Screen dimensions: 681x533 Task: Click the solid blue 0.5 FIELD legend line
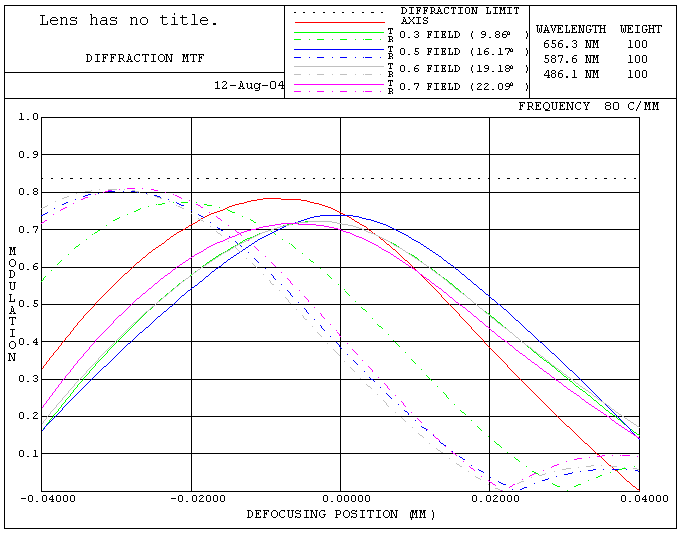(340, 50)
